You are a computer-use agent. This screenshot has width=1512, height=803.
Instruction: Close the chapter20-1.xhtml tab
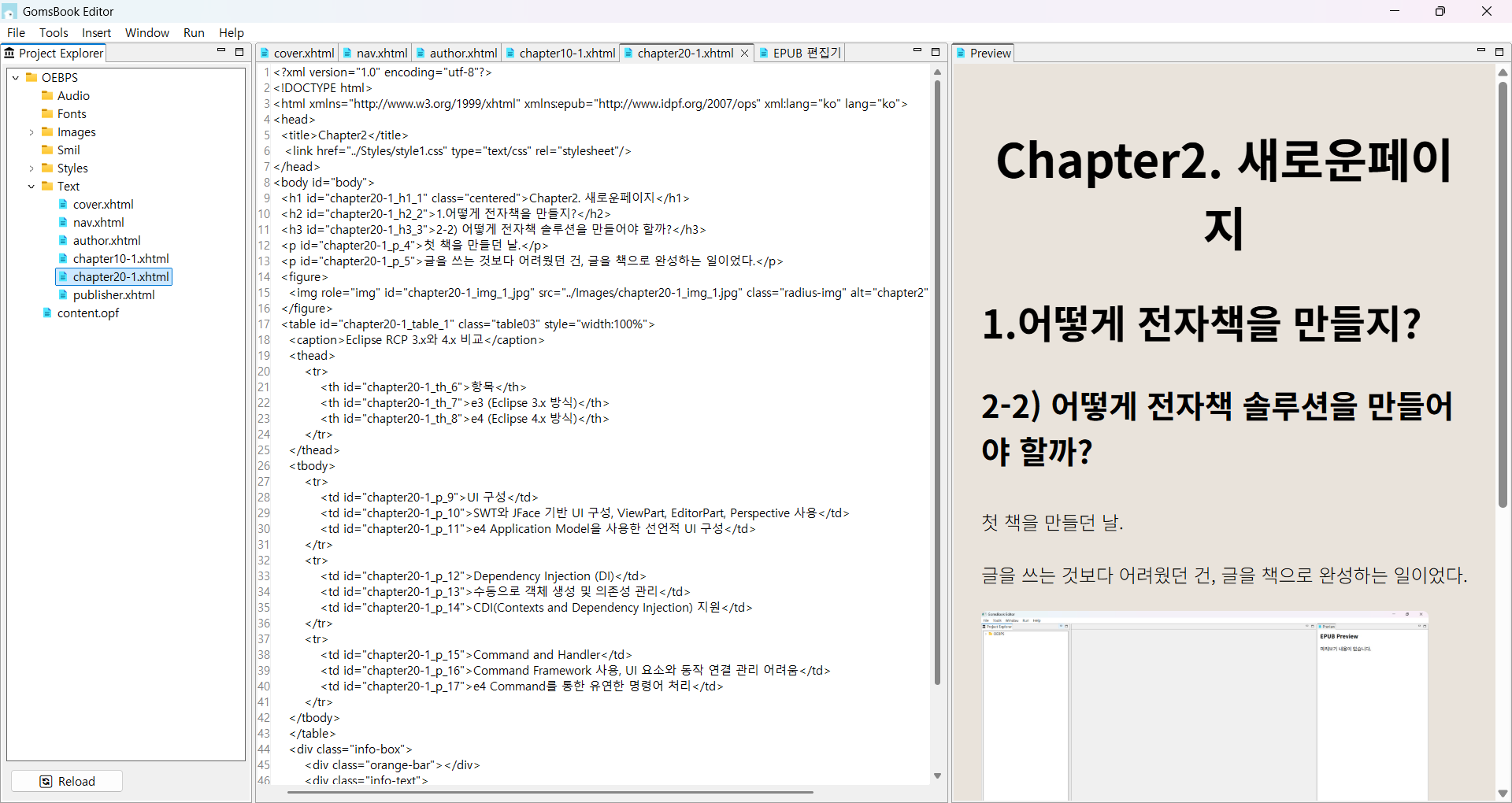tap(744, 53)
